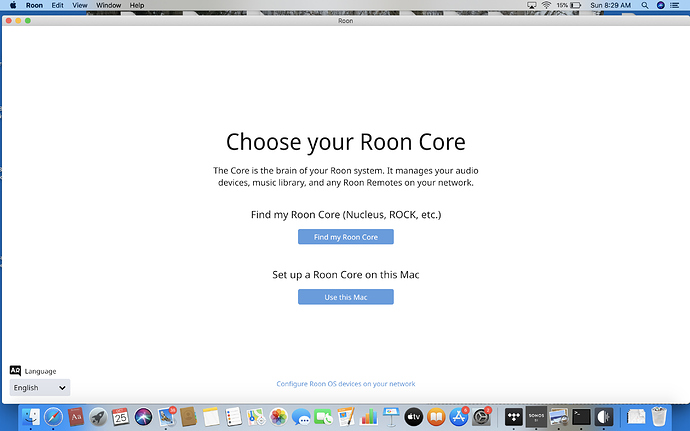Image resolution: width=690 pixels, height=431 pixels.
Task: Open App Store in the Dock
Action: coord(459,416)
